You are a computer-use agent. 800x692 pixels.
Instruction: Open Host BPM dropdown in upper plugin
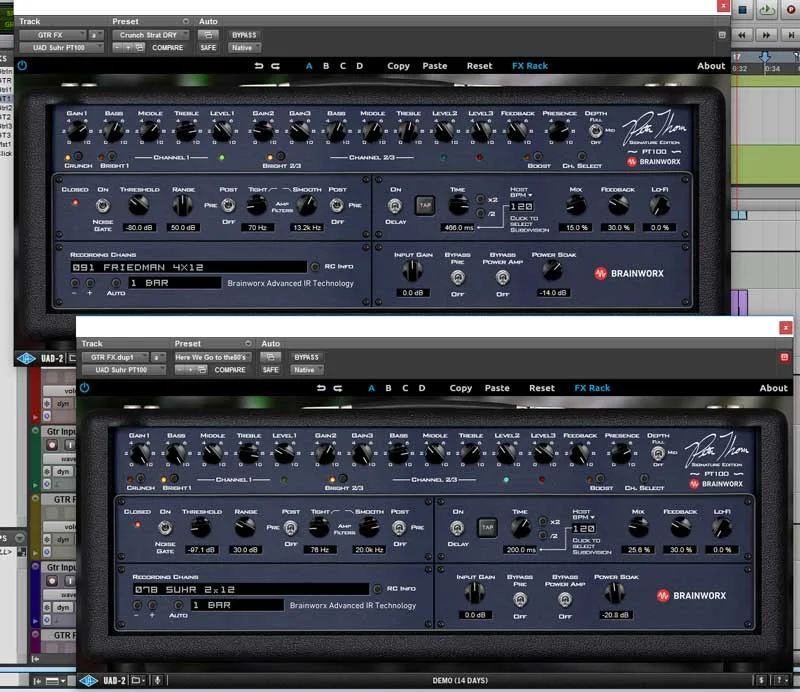[521, 192]
